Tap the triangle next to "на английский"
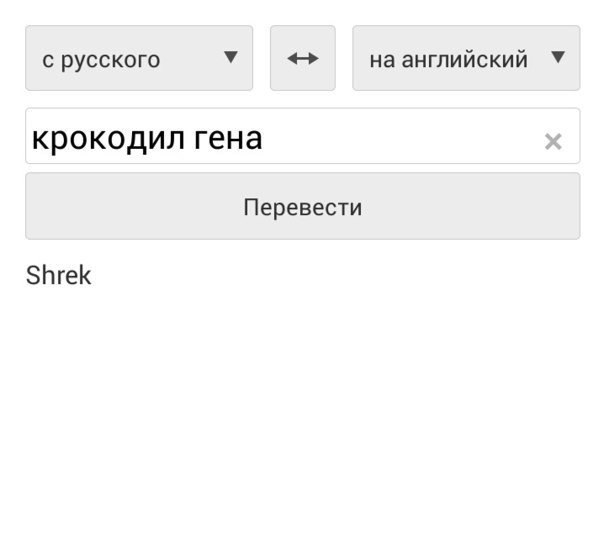 (558, 57)
